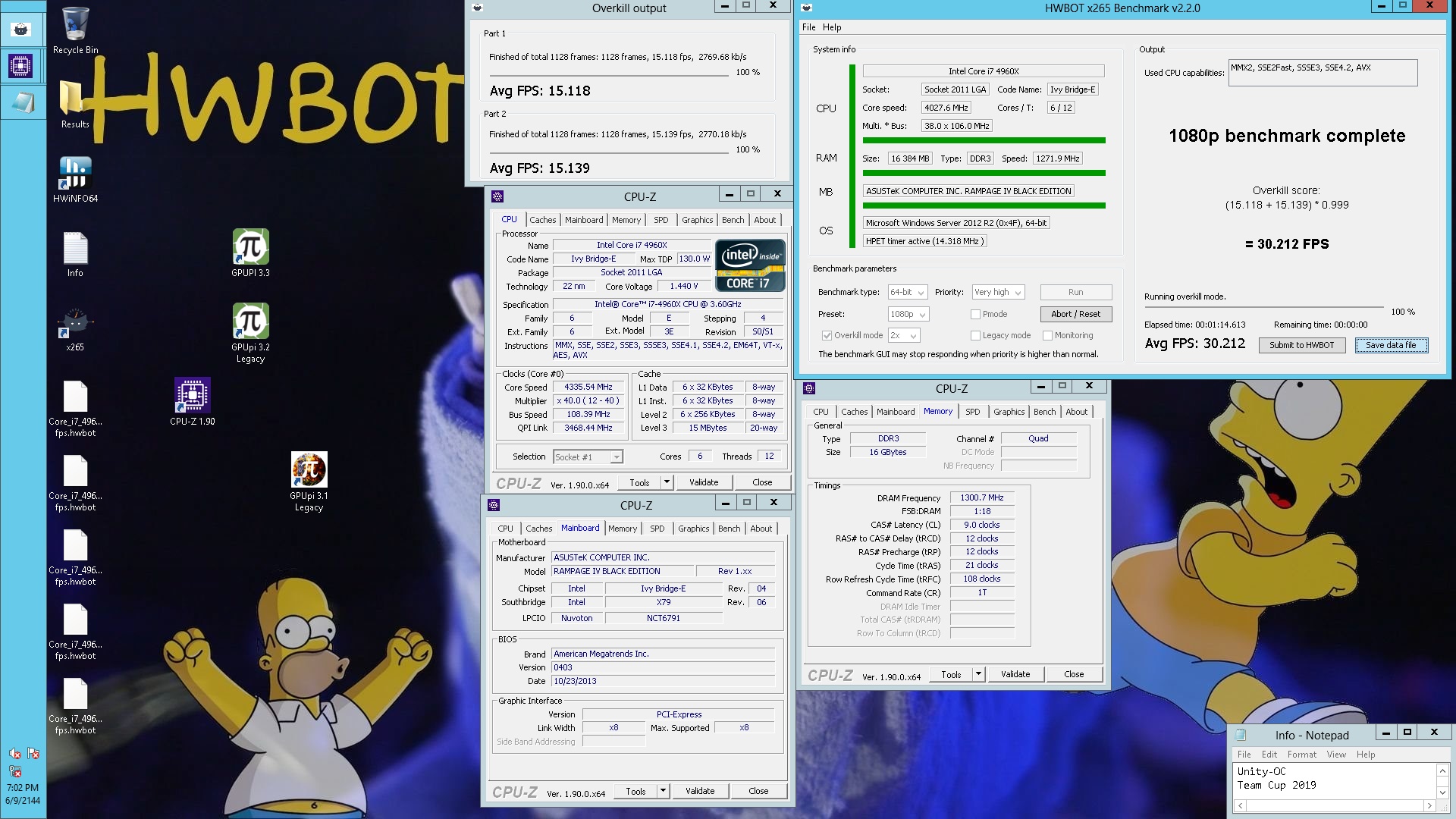Enable the Monitoring checkbox
The height and width of the screenshot is (819, 1456).
[x=1047, y=335]
